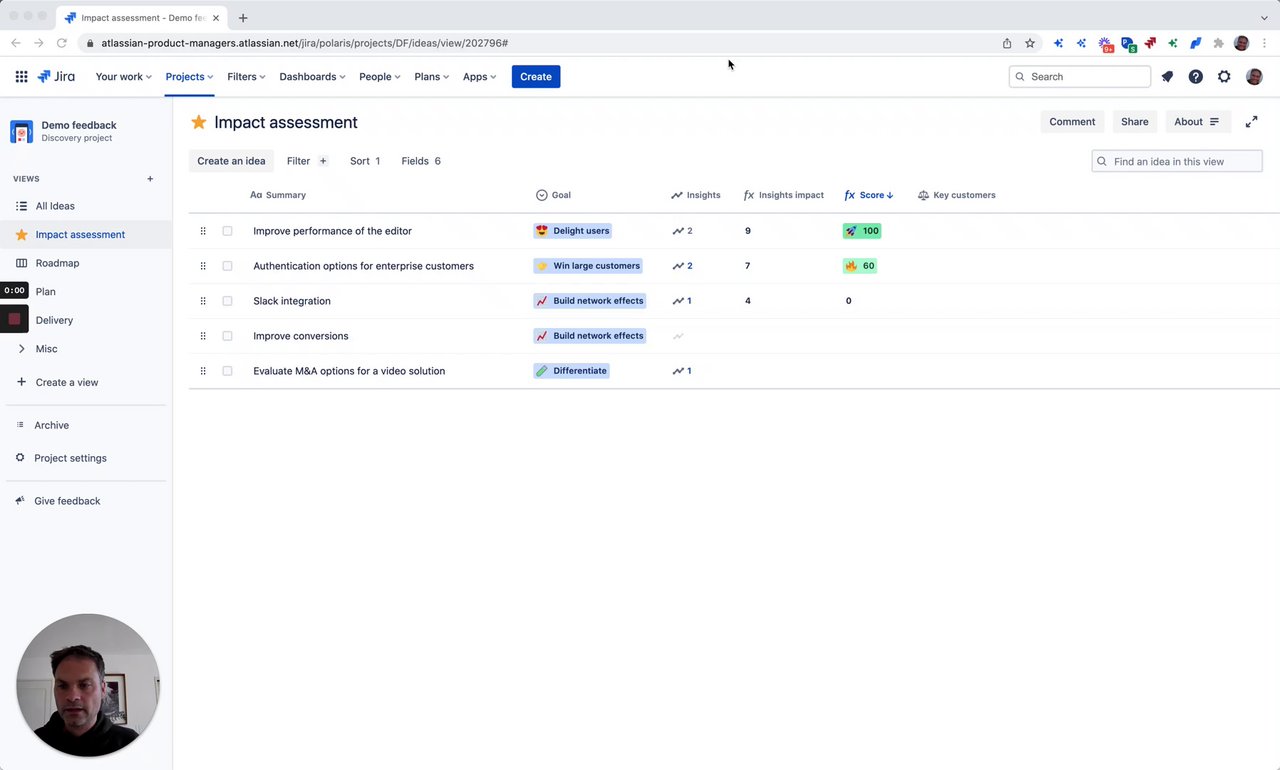Click the Create an idea button
This screenshot has height=770, width=1280.
(231, 161)
